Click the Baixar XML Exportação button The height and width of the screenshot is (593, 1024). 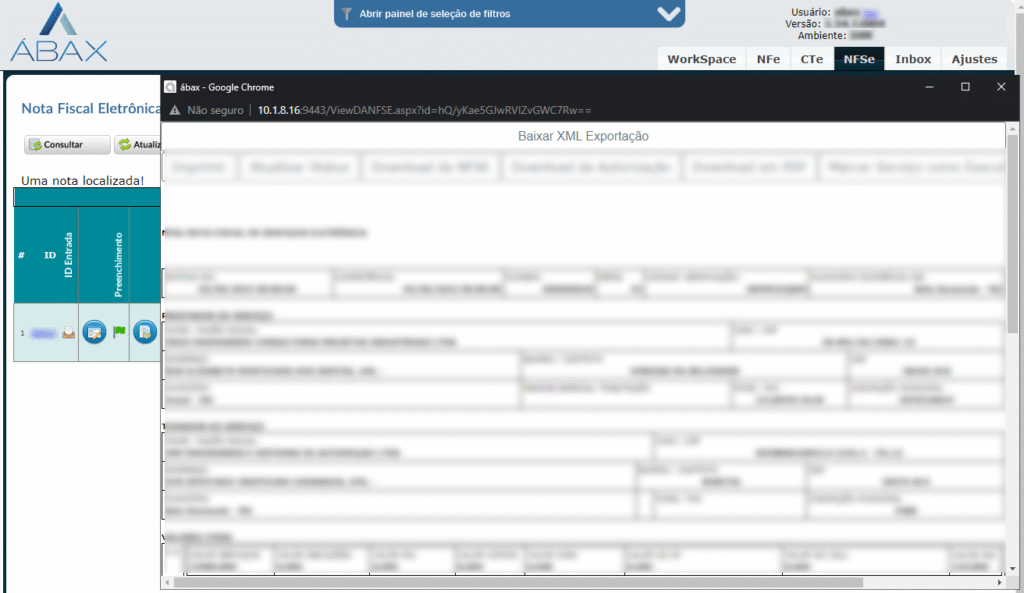click(583, 136)
